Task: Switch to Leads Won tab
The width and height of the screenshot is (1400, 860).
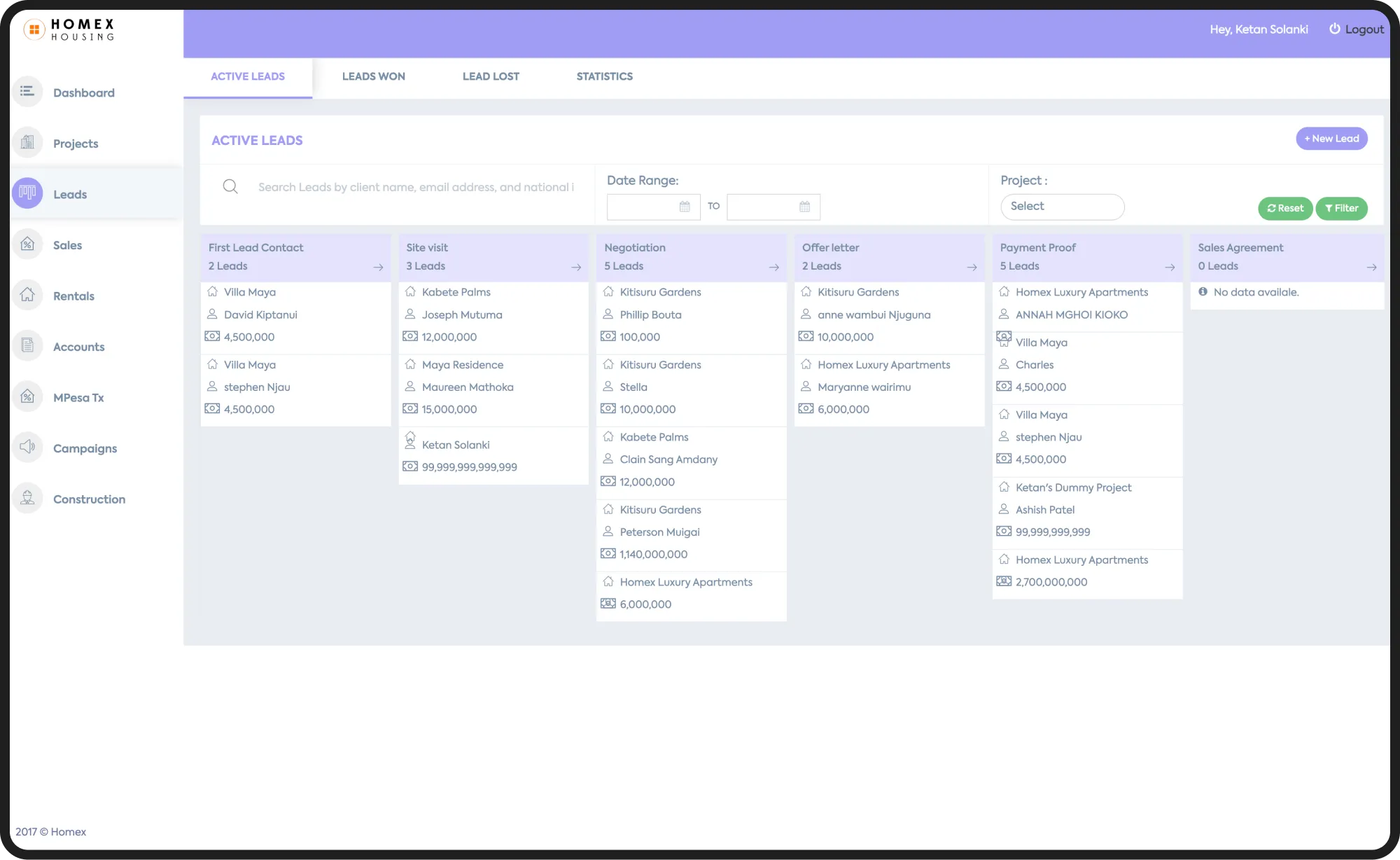Action: tap(374, 76)
